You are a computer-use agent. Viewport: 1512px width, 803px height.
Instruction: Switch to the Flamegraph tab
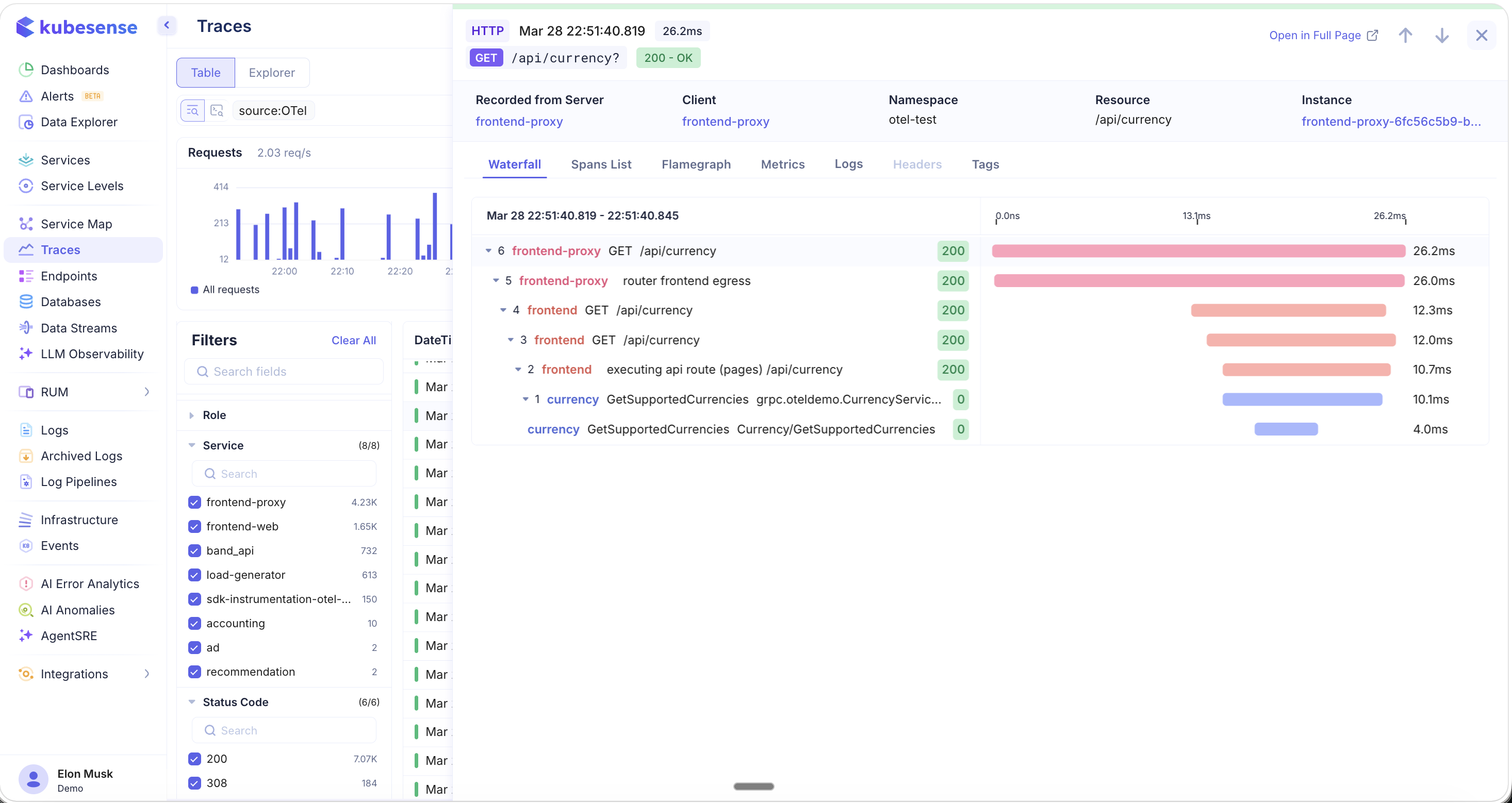pos(696,164)
